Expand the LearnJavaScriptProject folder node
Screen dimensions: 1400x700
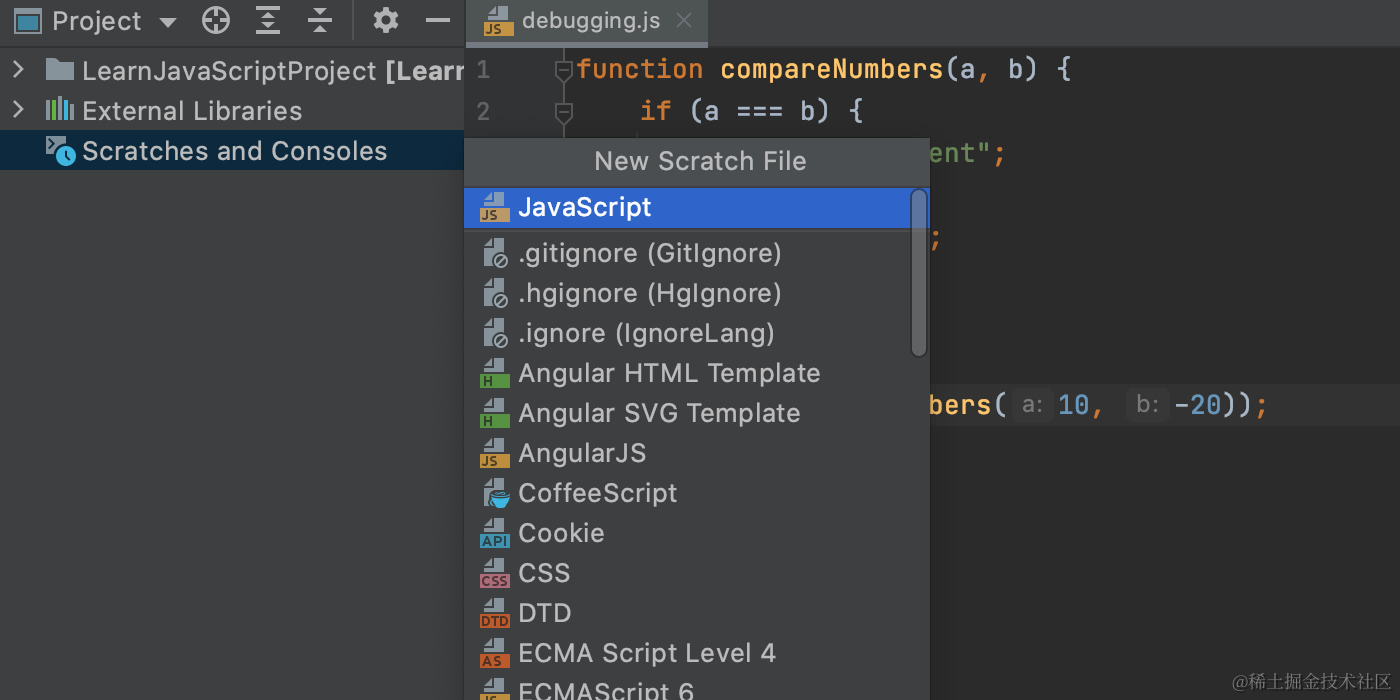pos(18,70)
